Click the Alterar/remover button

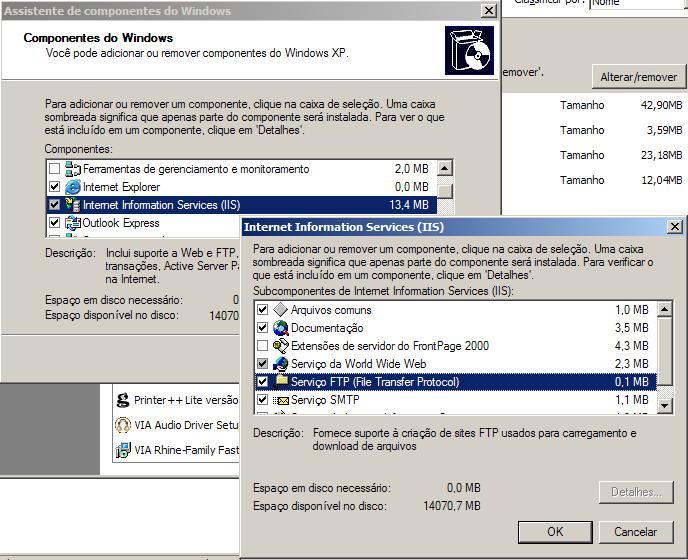point(638,77)
